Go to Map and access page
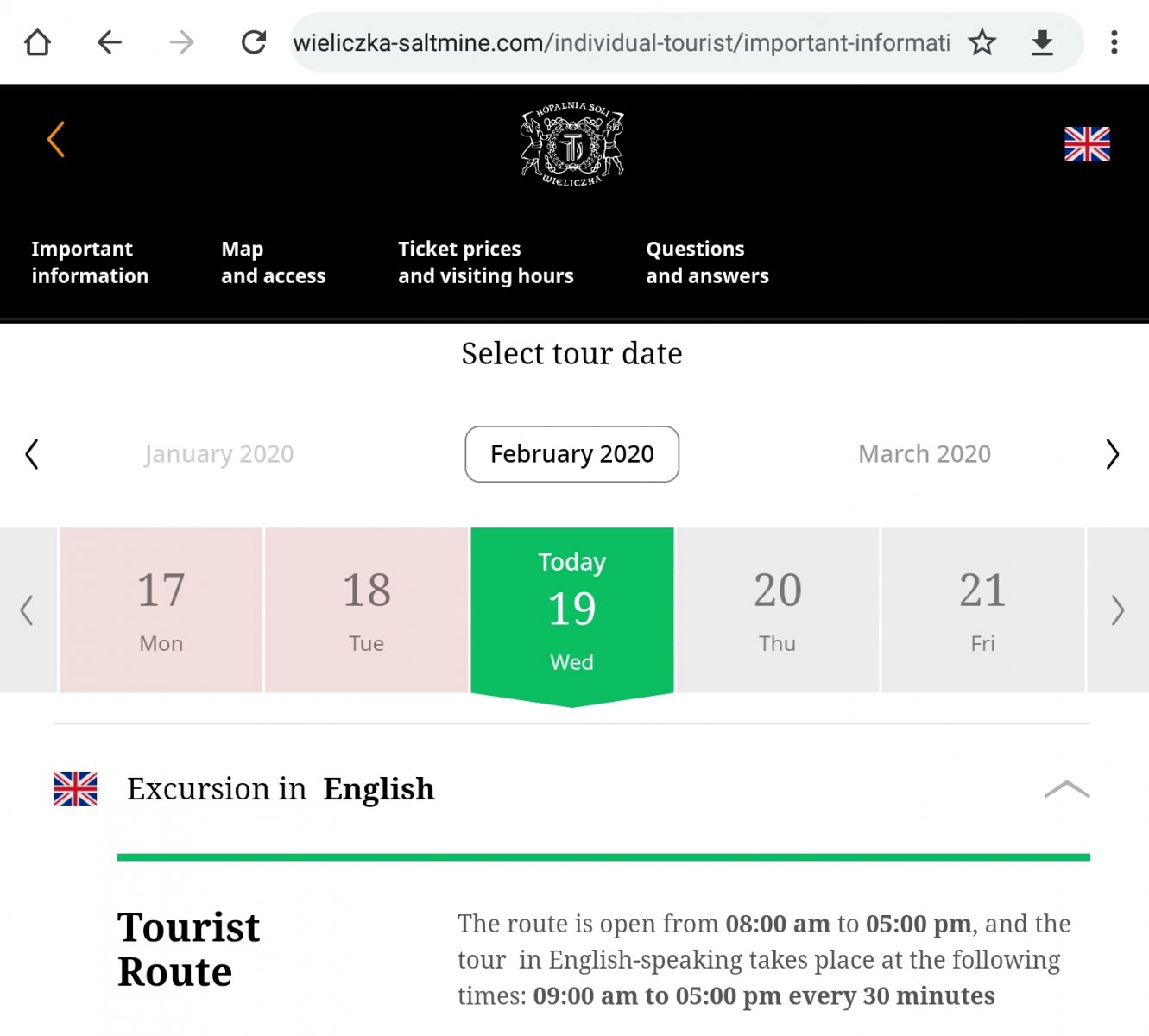Screen dimensions: 1149x1036 coord(273,262)
